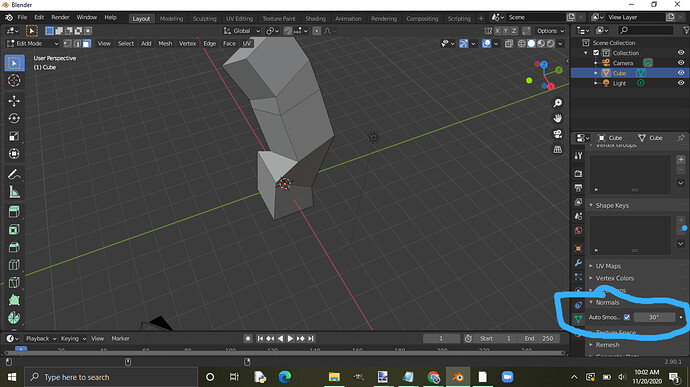This screenshot has height=387, width=690.
Task: Activate the Bevel tool
Action: pos(14,247)
